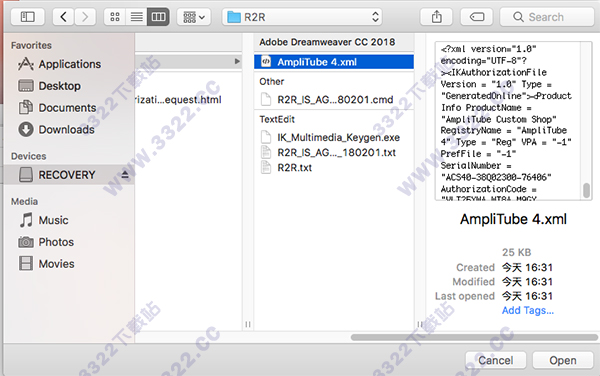Expand the highlighted folder row arrow
Viewport: 600px width, 376px height.
[x=237, y=61]
